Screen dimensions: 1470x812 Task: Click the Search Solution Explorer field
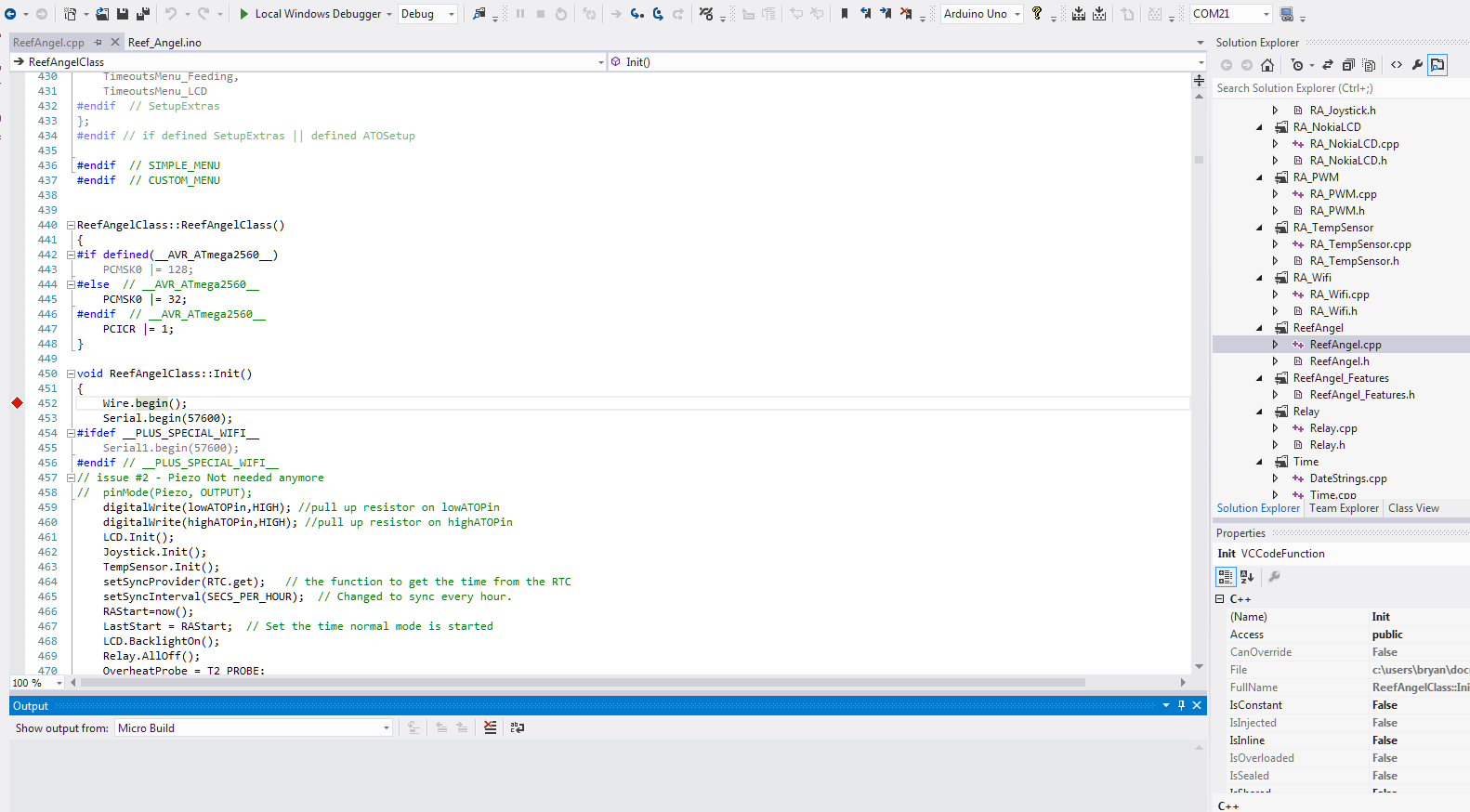[x=1341, y=88]
